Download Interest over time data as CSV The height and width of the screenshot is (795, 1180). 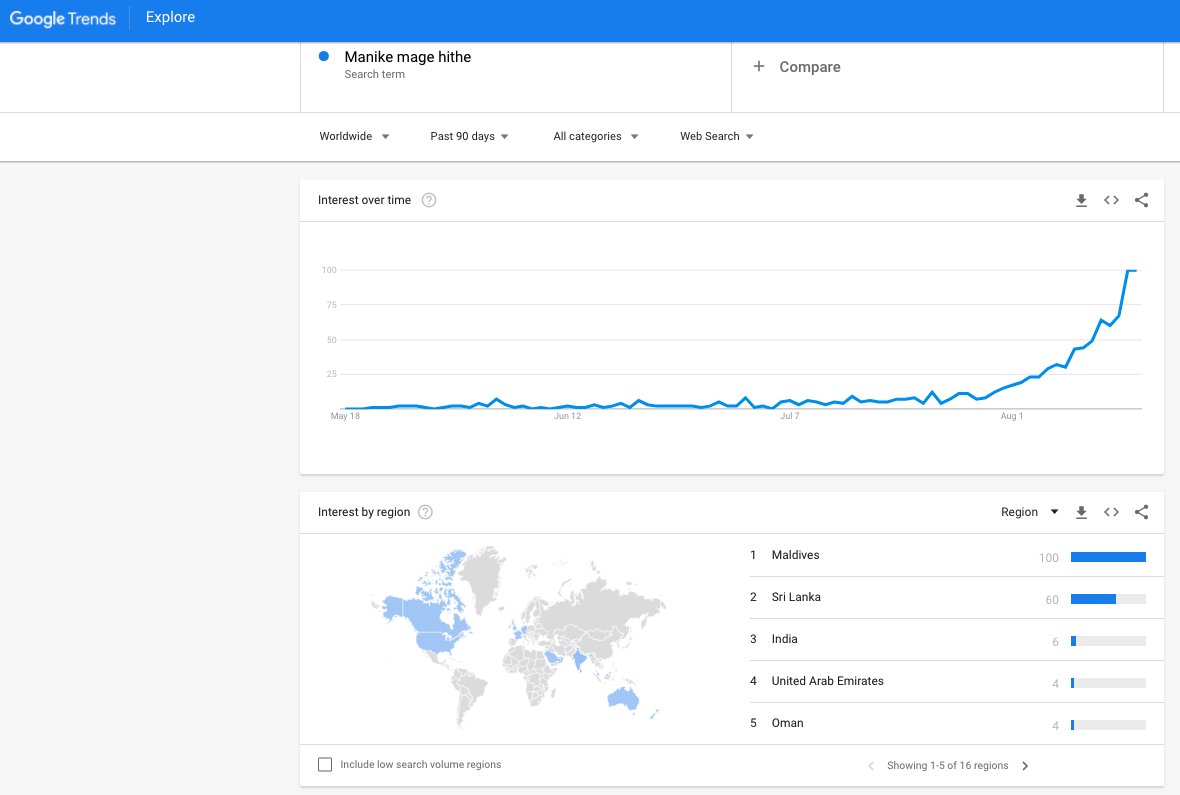[1081, 200]
